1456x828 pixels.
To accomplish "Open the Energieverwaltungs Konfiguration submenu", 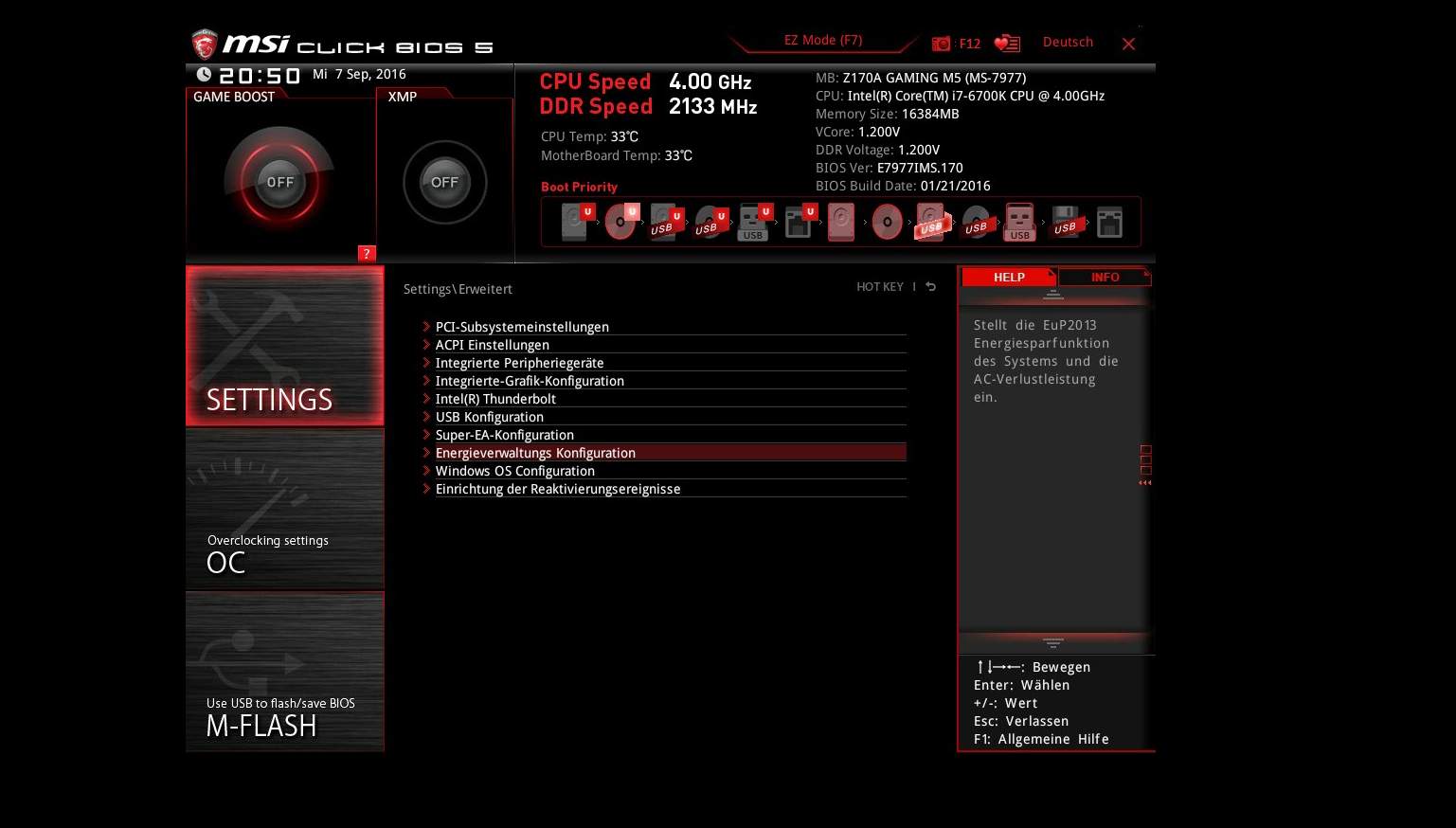I will 535,453.
